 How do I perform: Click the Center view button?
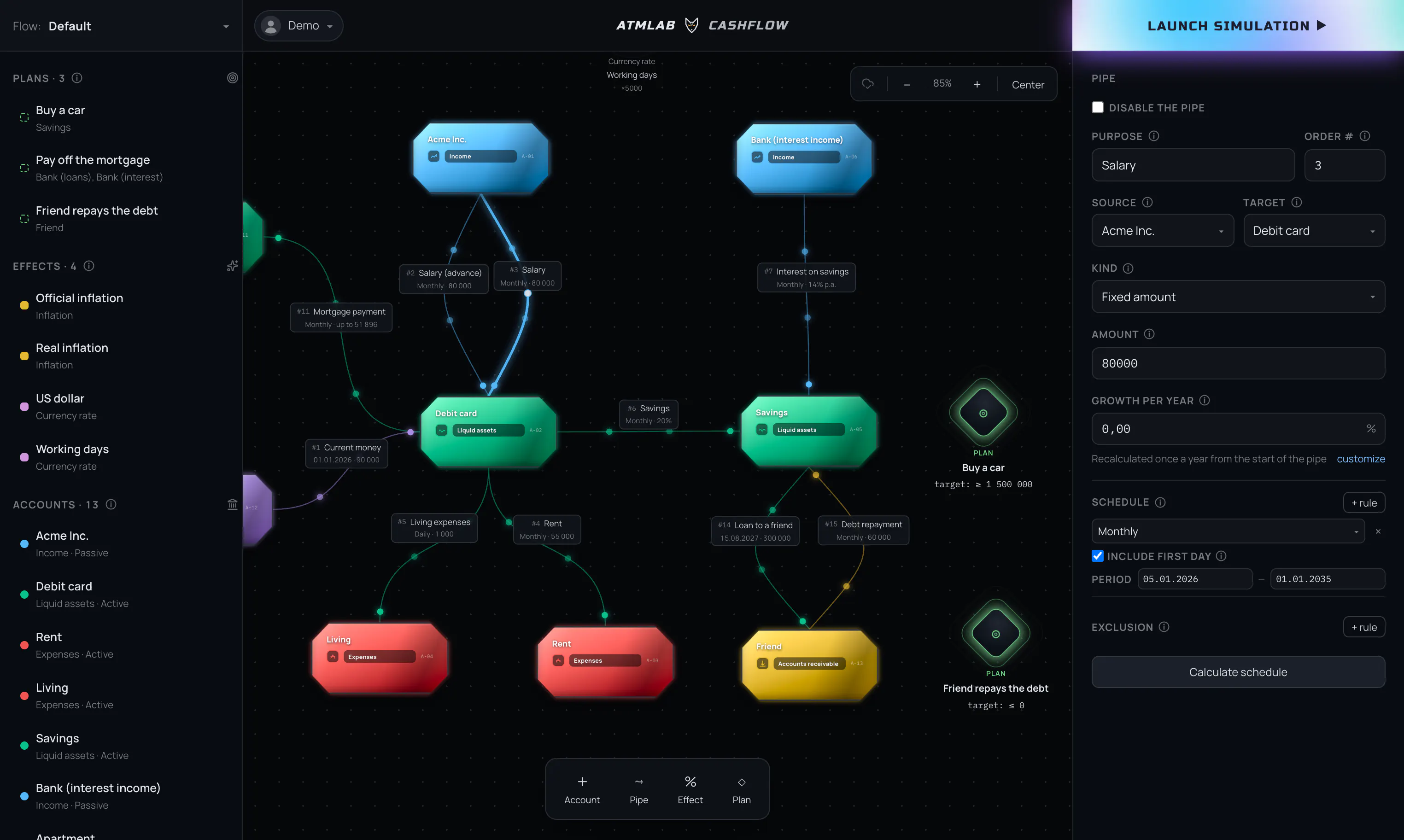point(1028,84)
